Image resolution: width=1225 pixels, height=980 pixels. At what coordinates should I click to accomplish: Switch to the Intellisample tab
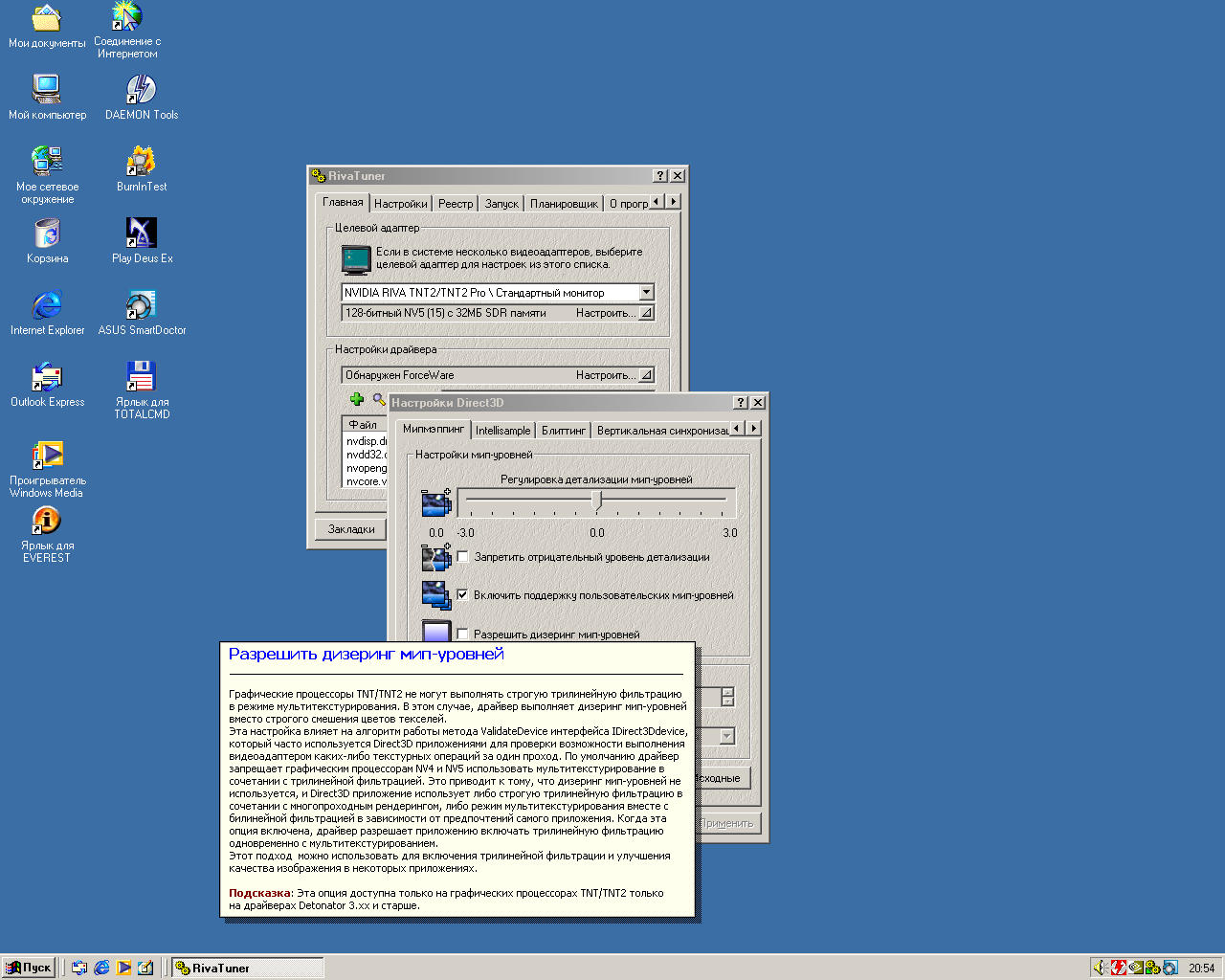(x=502, y=431)
